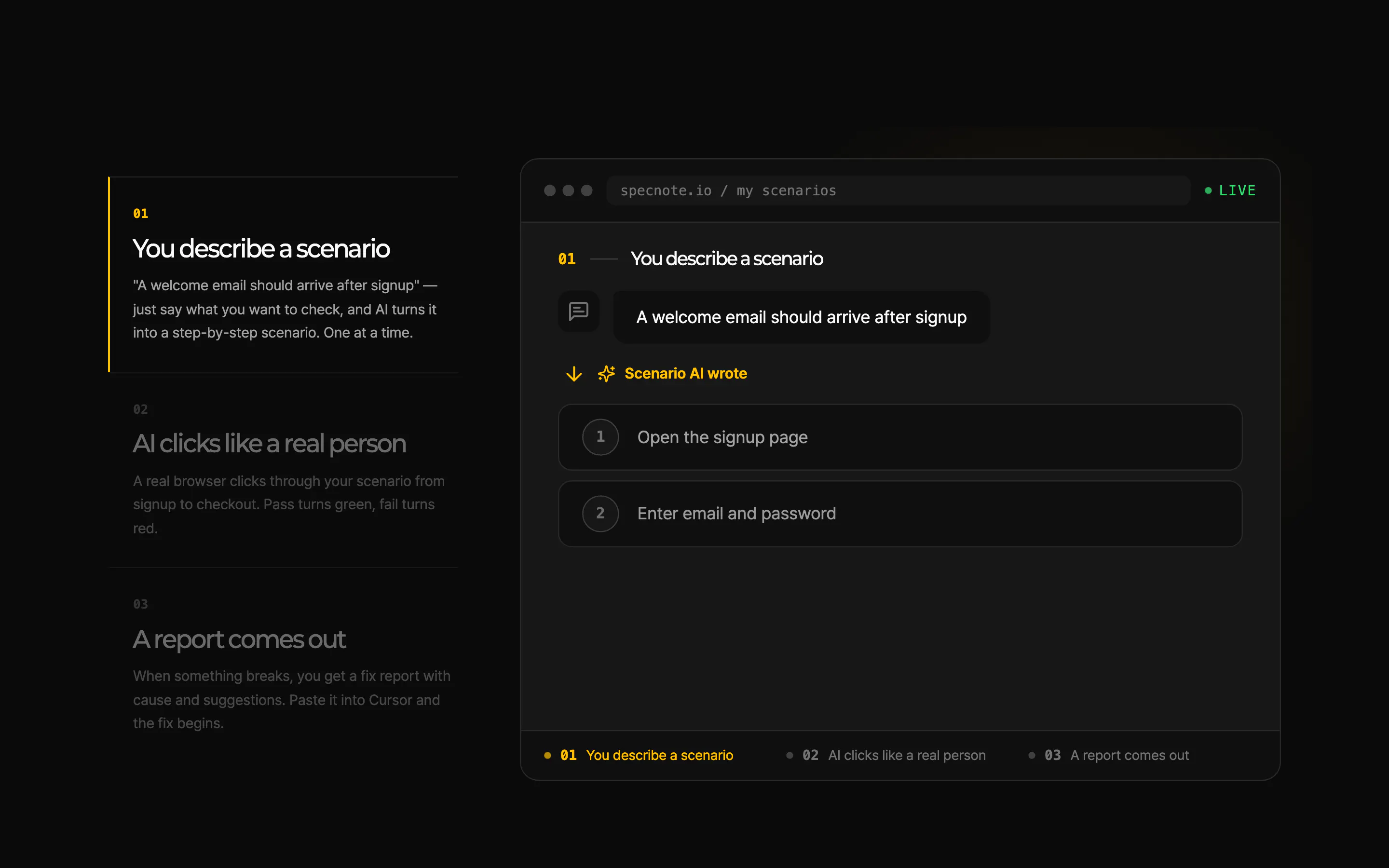Select the 'AI clicks like a real person' step card
1389x868 pixels.
click(x=284, y=470)
